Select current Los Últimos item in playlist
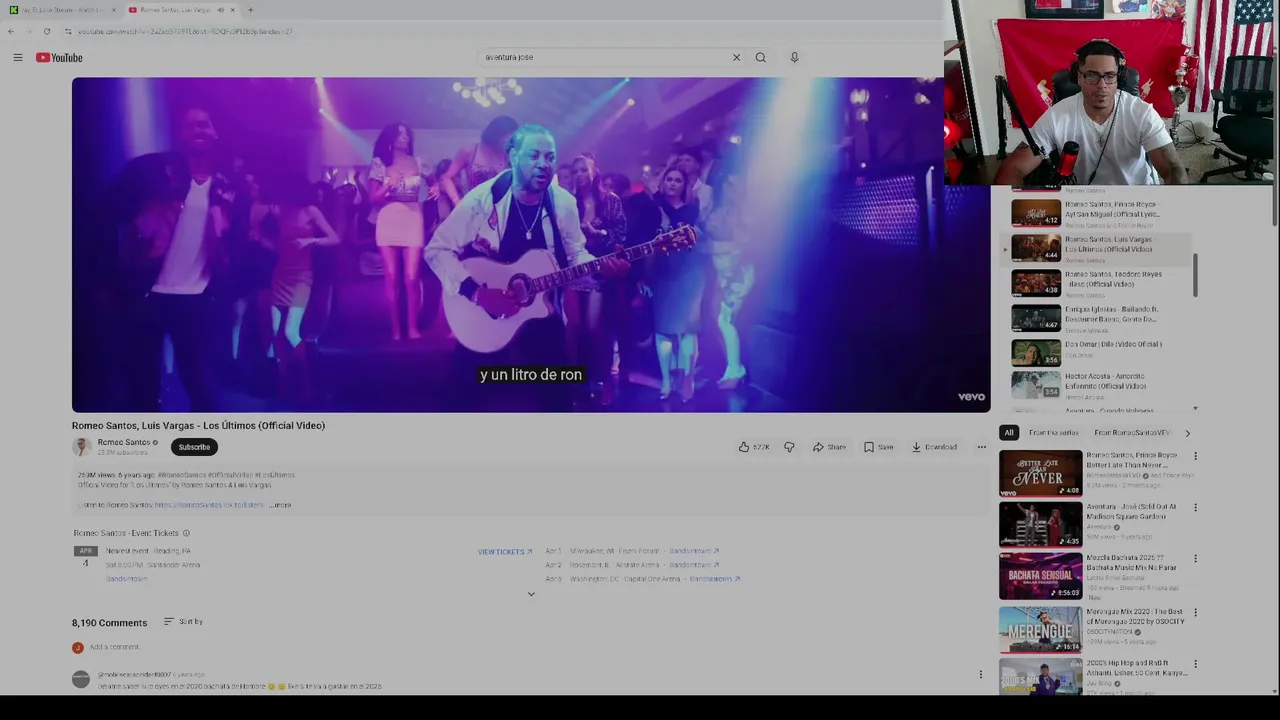The width and height of the screenshot is (1280, 720). click(x=1098, y=248)
